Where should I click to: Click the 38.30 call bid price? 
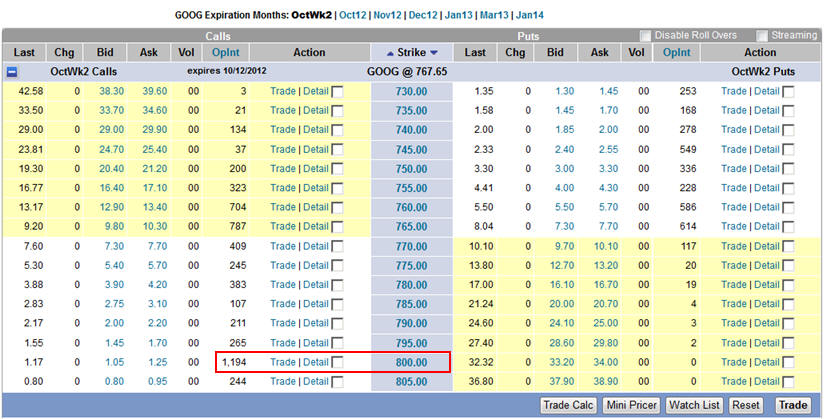pos(112,91)
